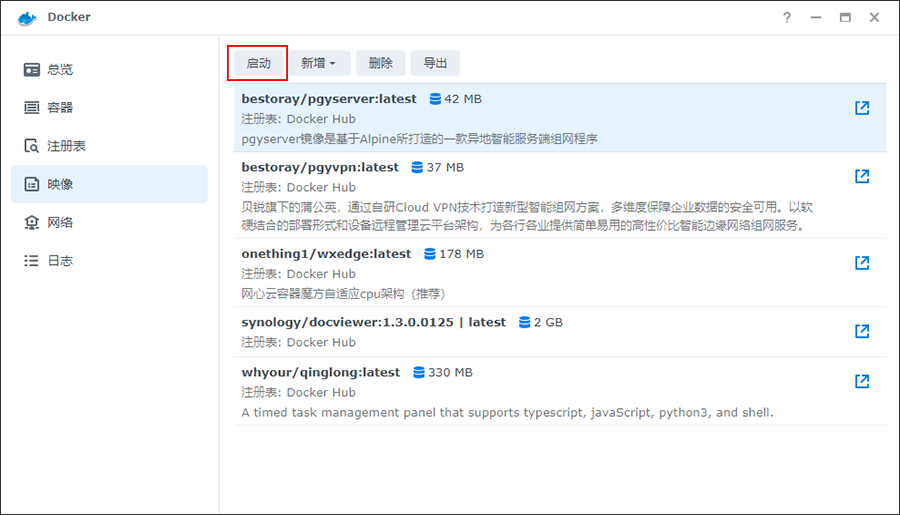Screen dimensions: 900x515
Task: Click the 导出 export button
Action: 435,63
